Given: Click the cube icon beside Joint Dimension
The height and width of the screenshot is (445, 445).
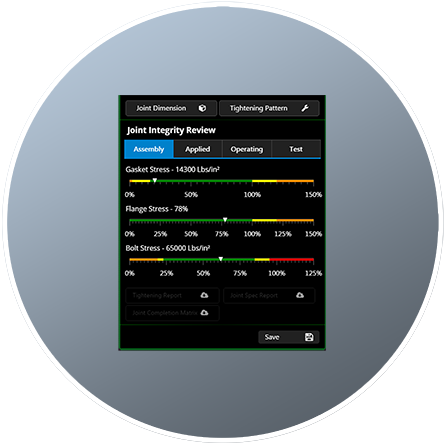Looking at the screenshot, I should (x=202, y=108).
